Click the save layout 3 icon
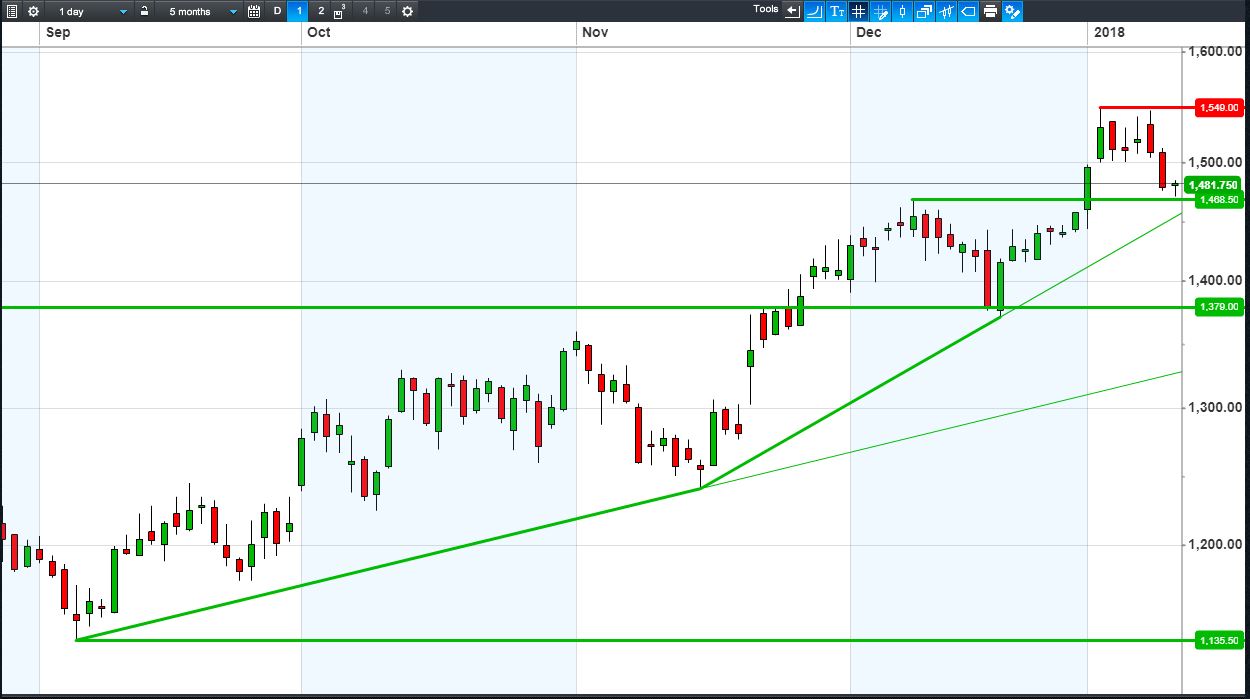 (x=341, y=11)
